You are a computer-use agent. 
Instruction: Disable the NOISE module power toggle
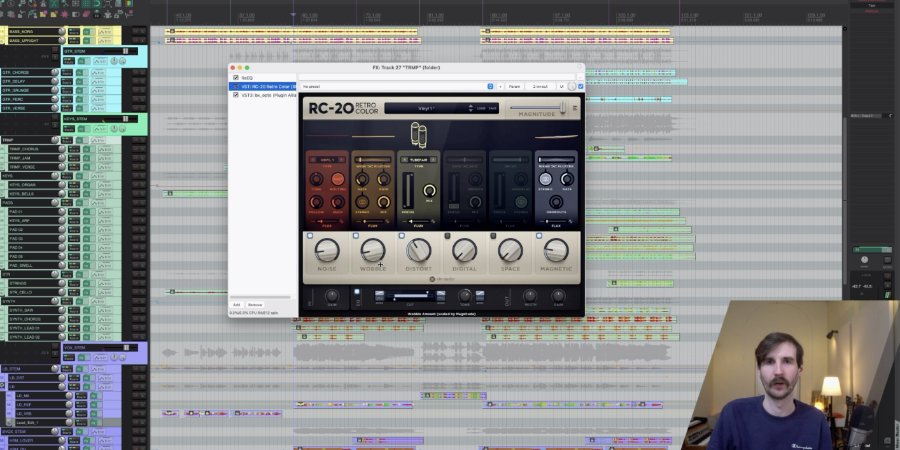310,236
